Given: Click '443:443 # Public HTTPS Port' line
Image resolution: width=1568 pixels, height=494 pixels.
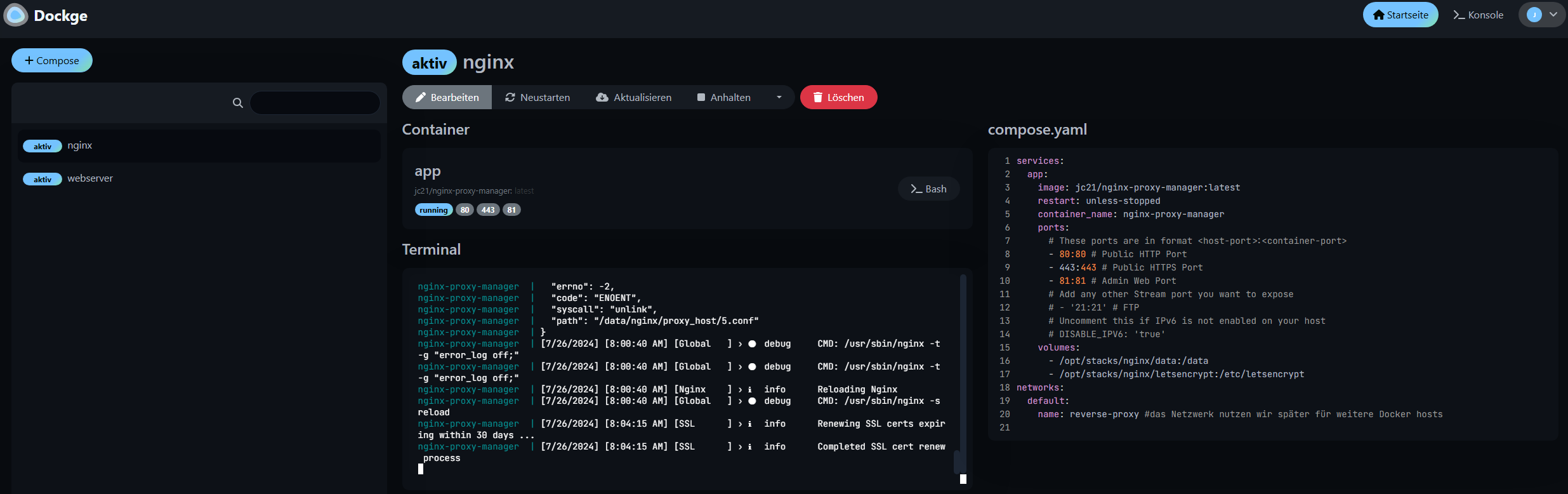Looking at the screenshot, I should [1126, 267].
